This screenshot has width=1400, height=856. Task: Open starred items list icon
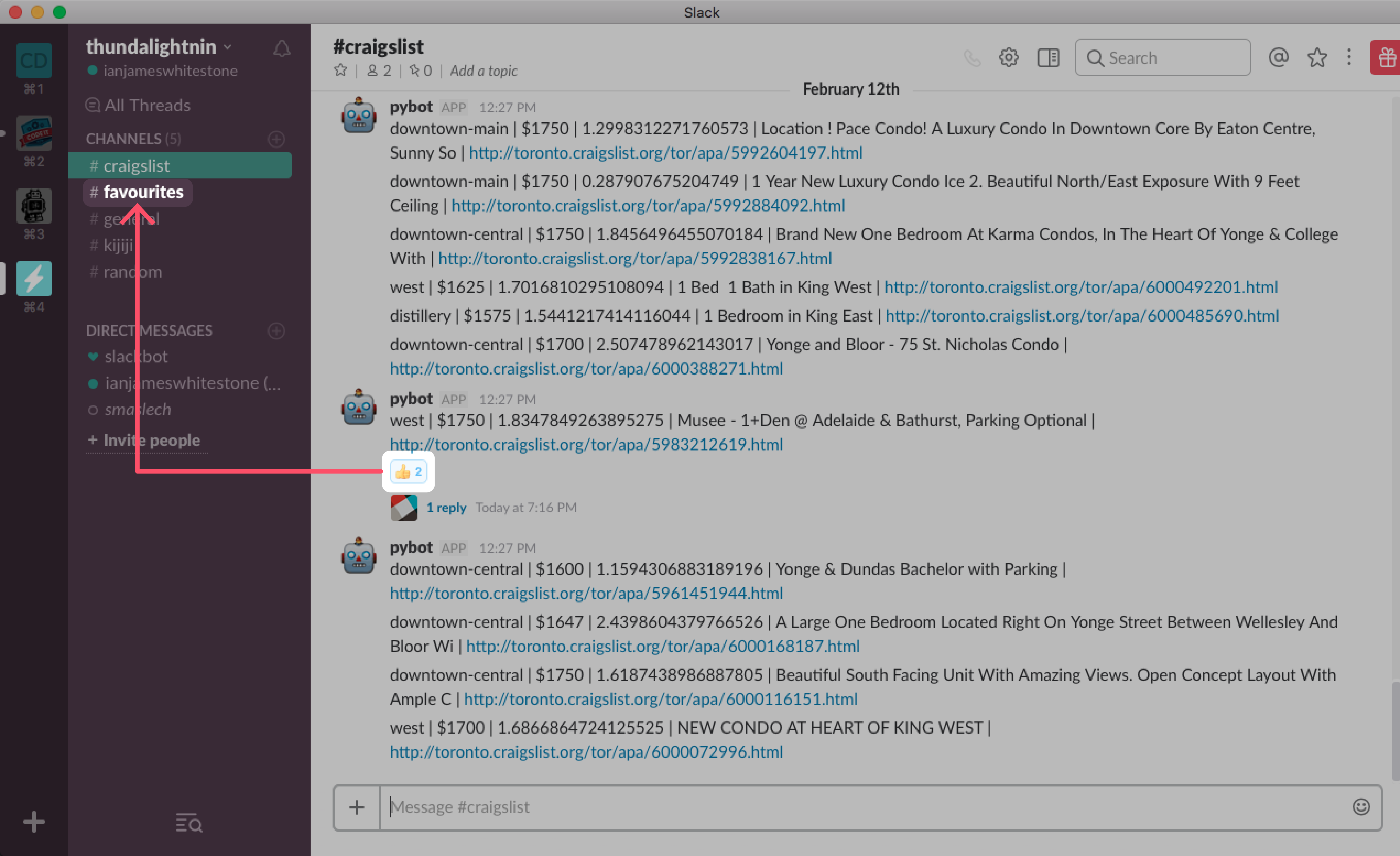coord(1316,57)
